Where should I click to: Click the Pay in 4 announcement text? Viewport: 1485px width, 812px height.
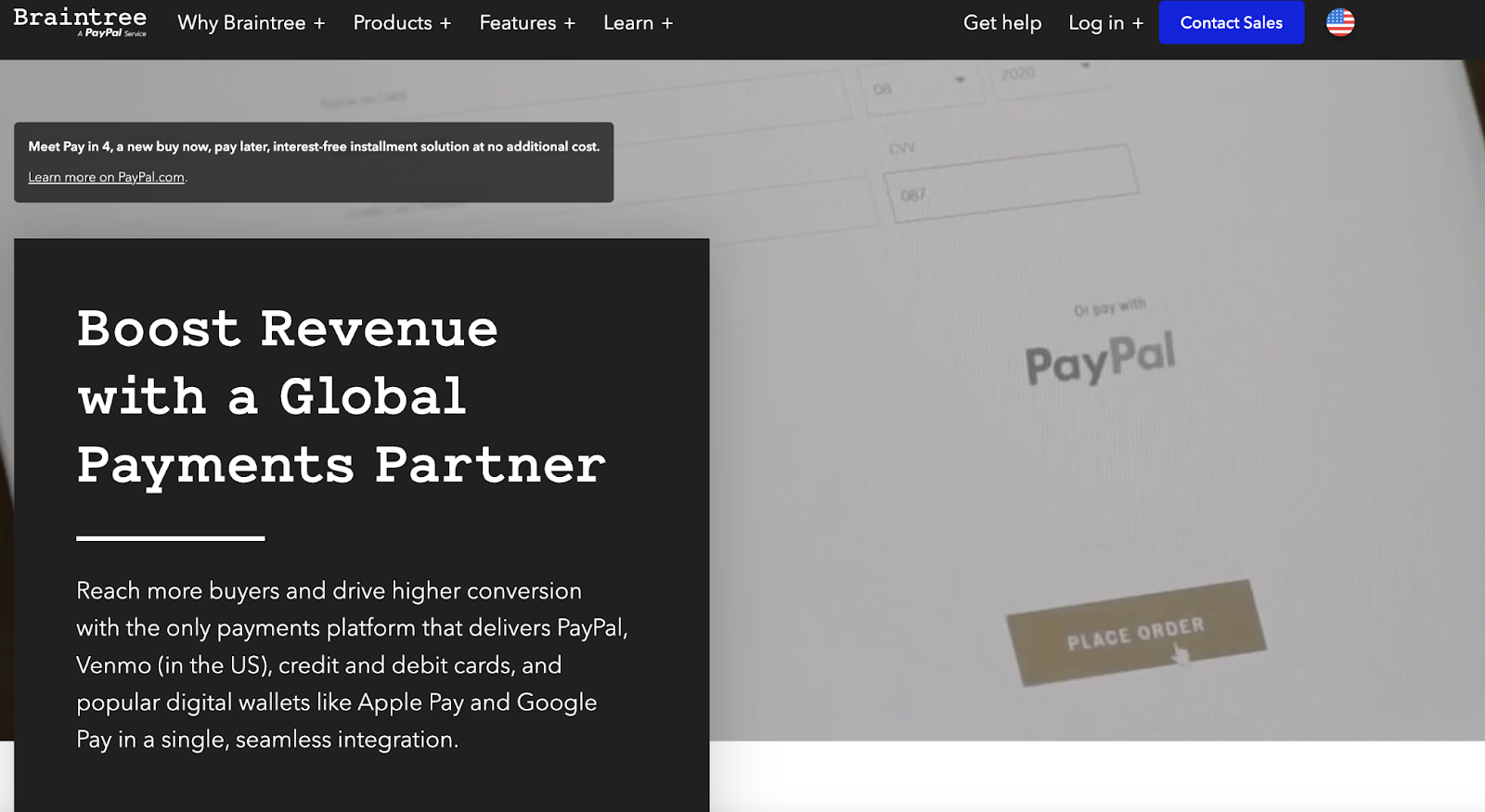tap(314, 147)
